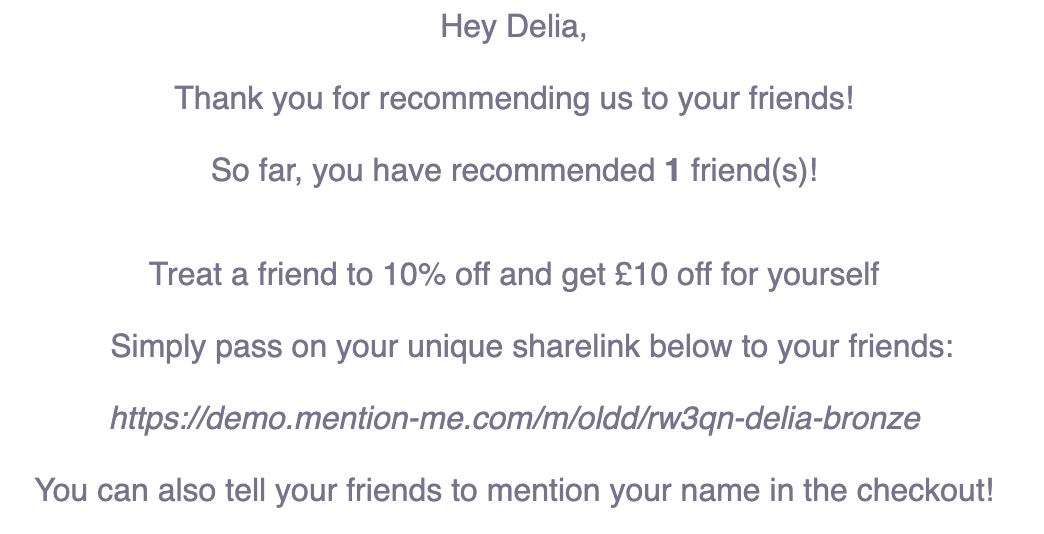Screen dimensions: 1044x534
Task: Click the word "friends!" ending the thank-you line
Action: point(801,99)
